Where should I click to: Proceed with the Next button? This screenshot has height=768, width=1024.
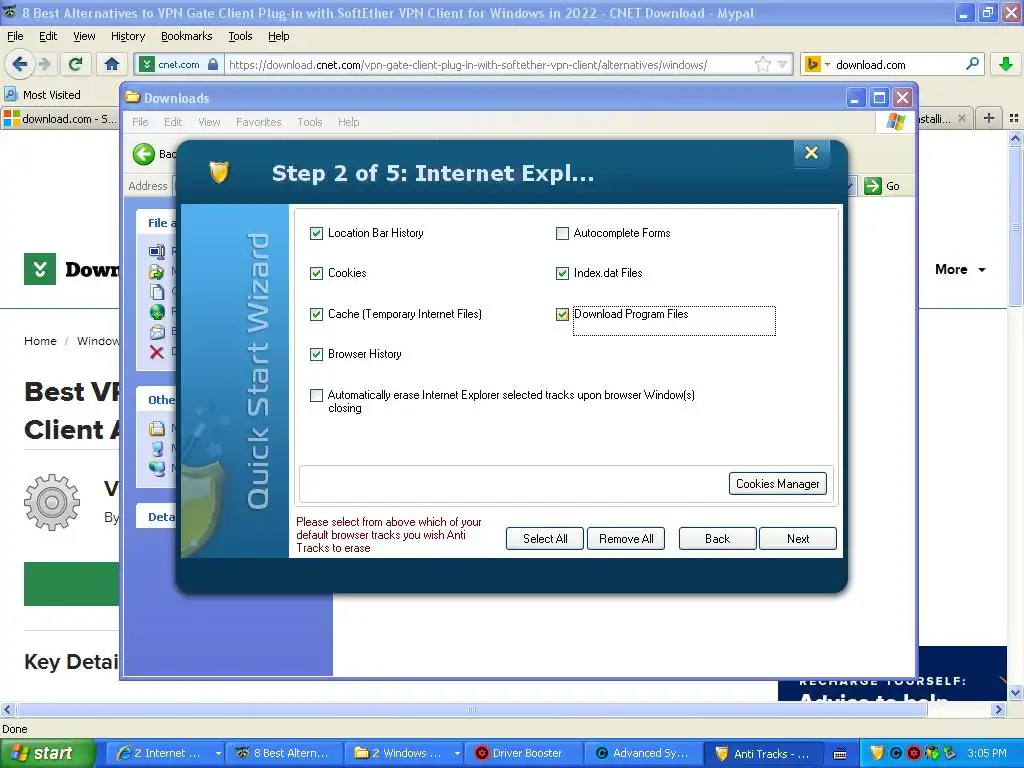(797, 539)
